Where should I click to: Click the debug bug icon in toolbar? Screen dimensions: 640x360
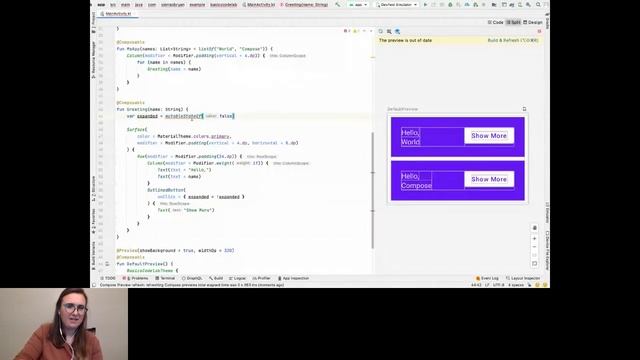pyautogui.click(x=450, y=5)
